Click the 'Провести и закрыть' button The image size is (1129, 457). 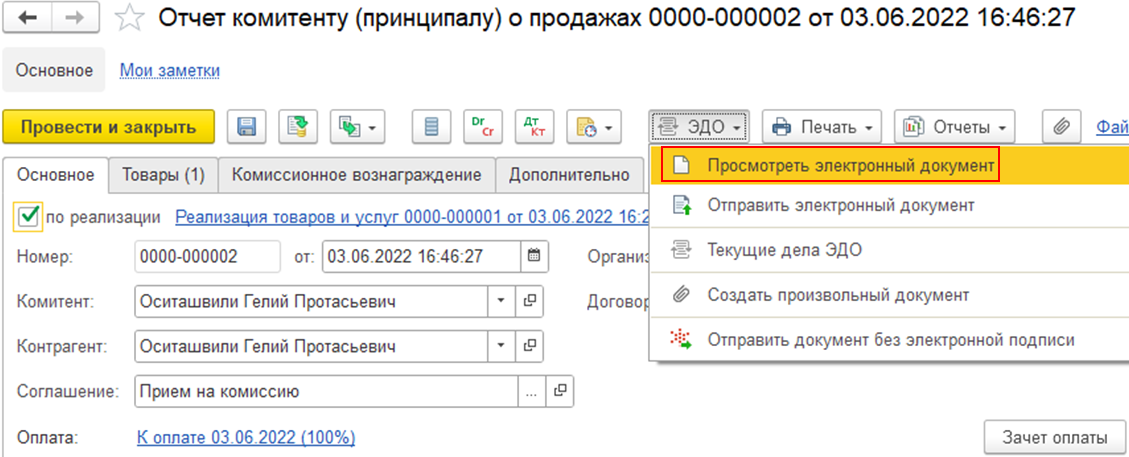pos(108,127)
